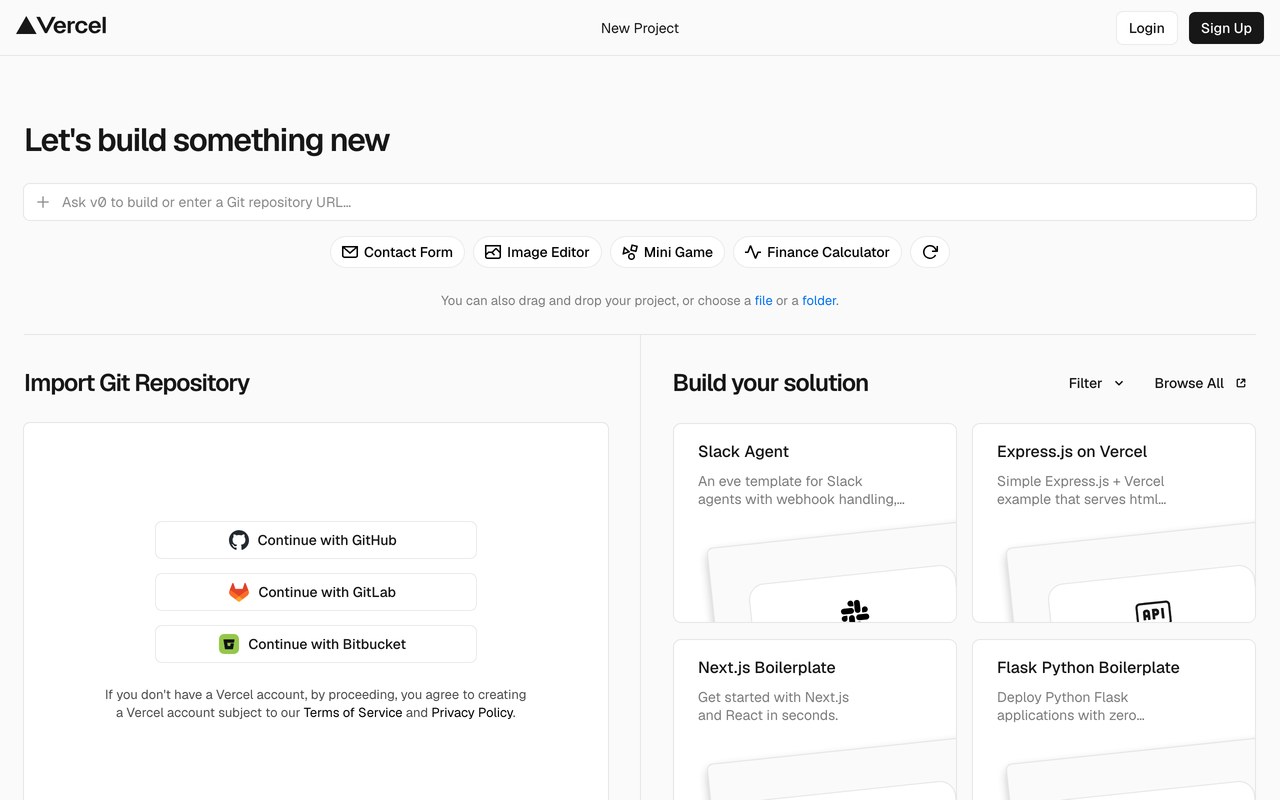Open the Slack Agent template card
The width and height of the screenshot is (1280, 800).
pos(815,523)
